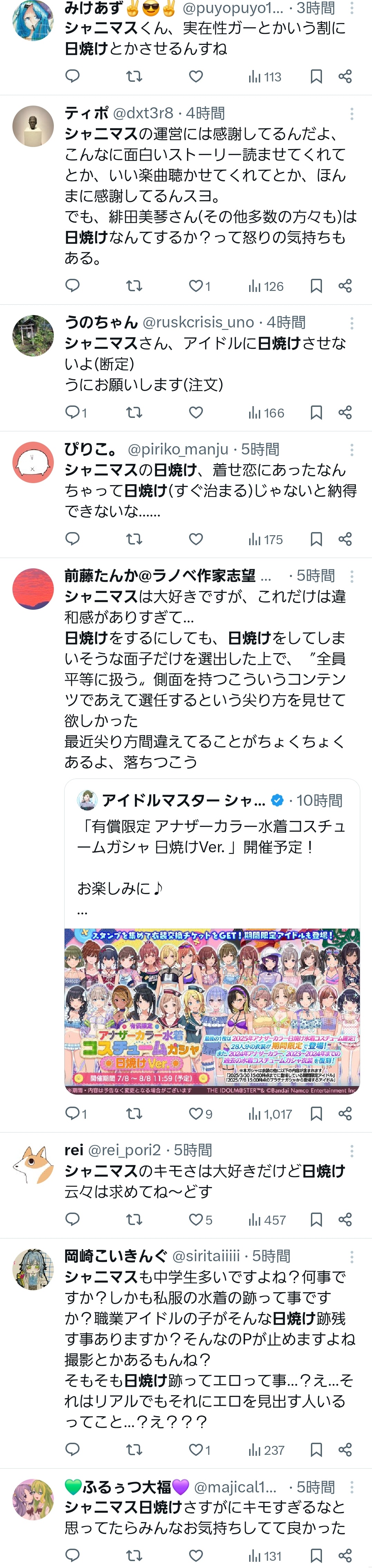
Task: Open the three-dot menu on 岡崎こいきんぐ's tweet
Action: tap(351, 1257)
